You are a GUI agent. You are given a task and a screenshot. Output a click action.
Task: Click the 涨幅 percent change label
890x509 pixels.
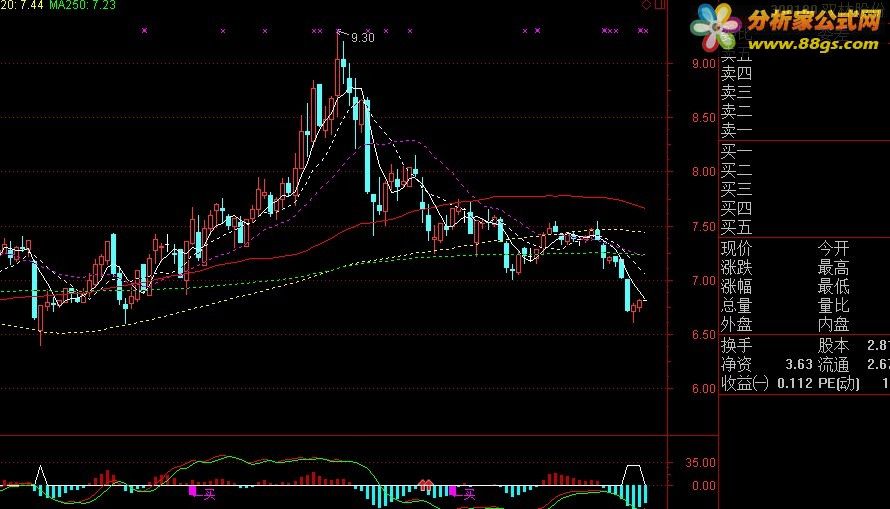click(736, 287)
